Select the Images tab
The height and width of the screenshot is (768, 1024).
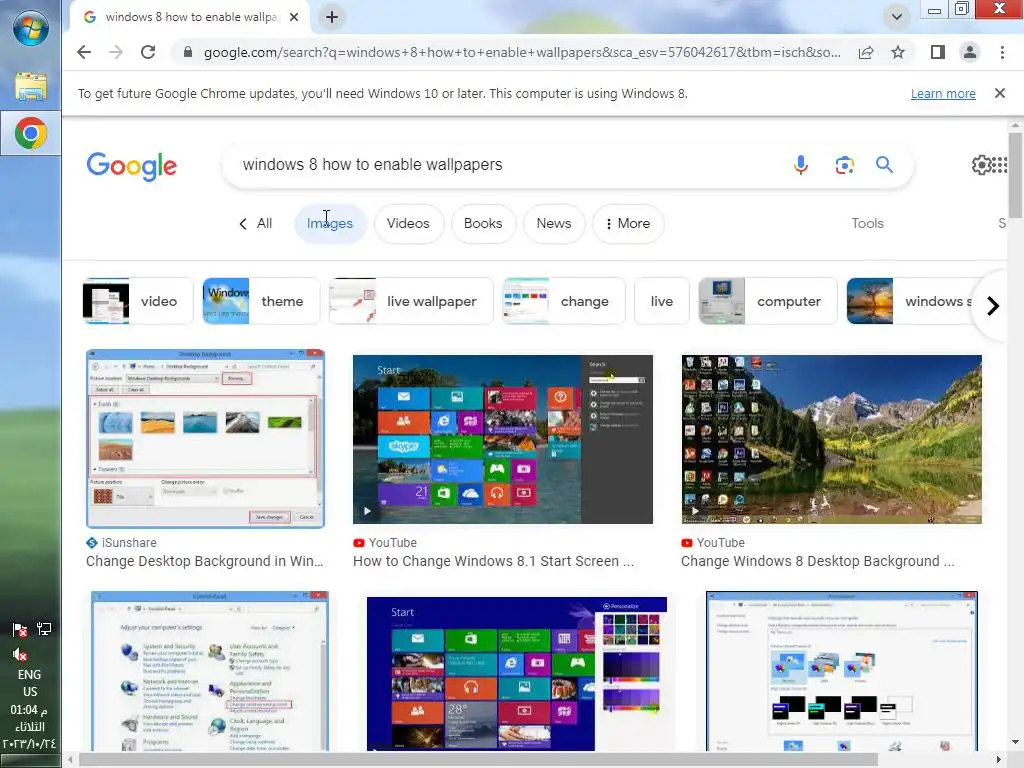point(330,223)
